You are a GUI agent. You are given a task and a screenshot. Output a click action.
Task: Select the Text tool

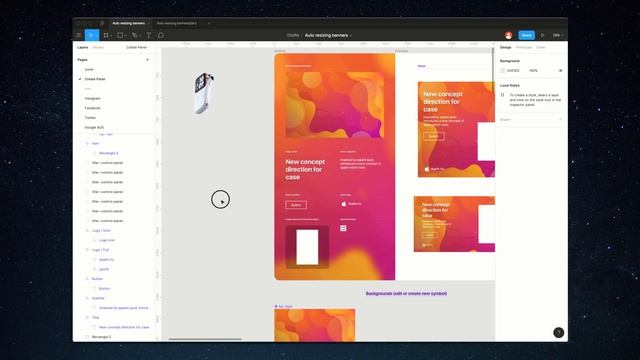pyautogui.click(x=149, y=36)
